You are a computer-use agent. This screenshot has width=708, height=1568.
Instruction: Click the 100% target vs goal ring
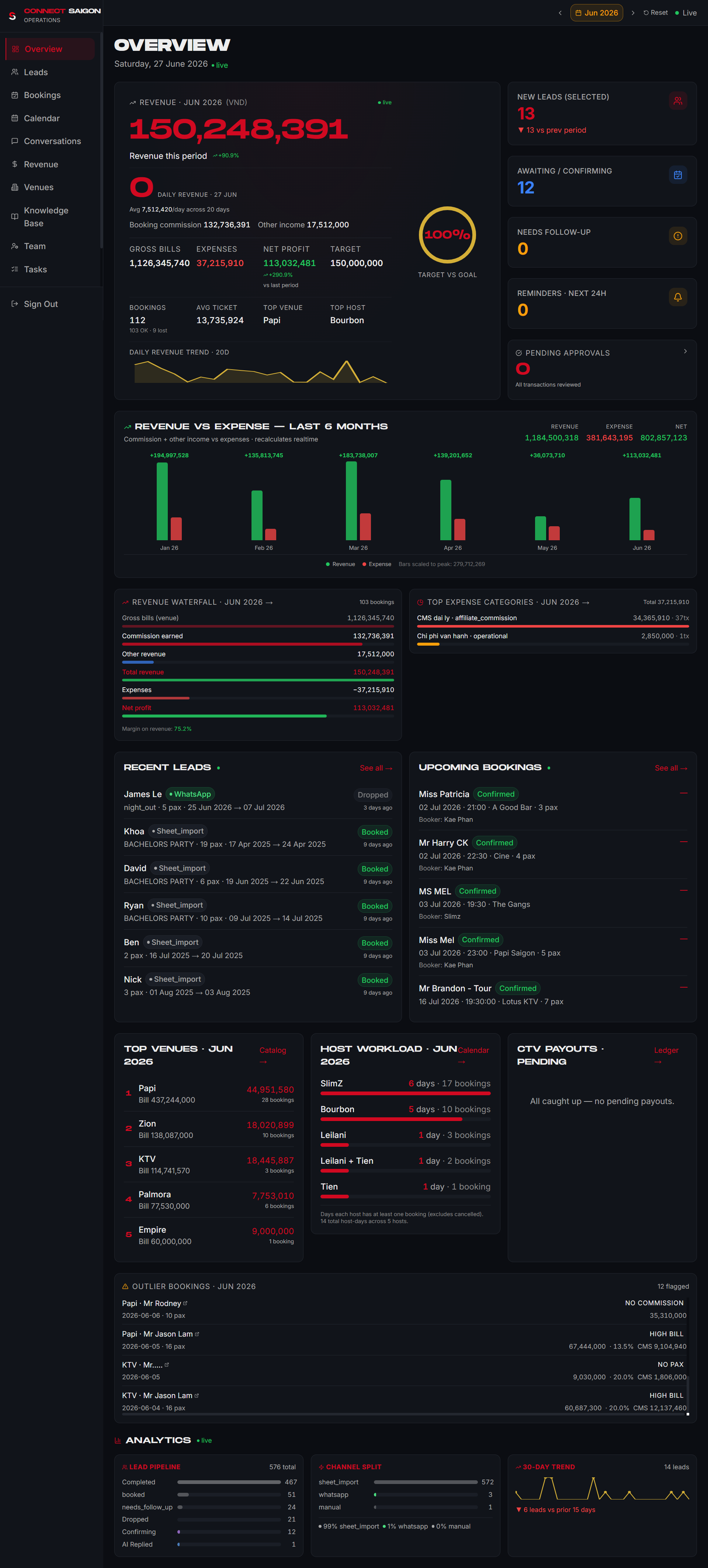pyautogui.click(x=447, y=235)
